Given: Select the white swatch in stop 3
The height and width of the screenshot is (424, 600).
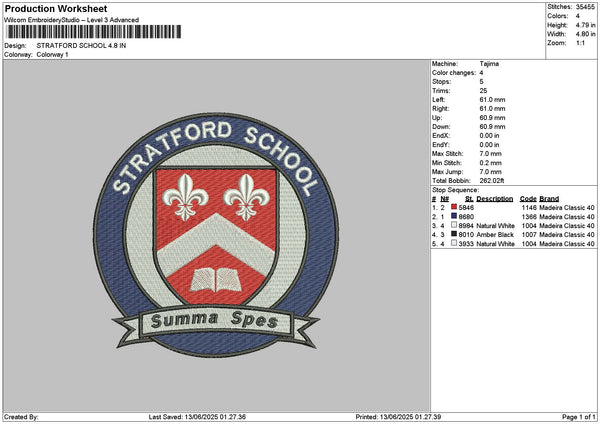Looking at the screenshot, I should (x=453, y=225).
